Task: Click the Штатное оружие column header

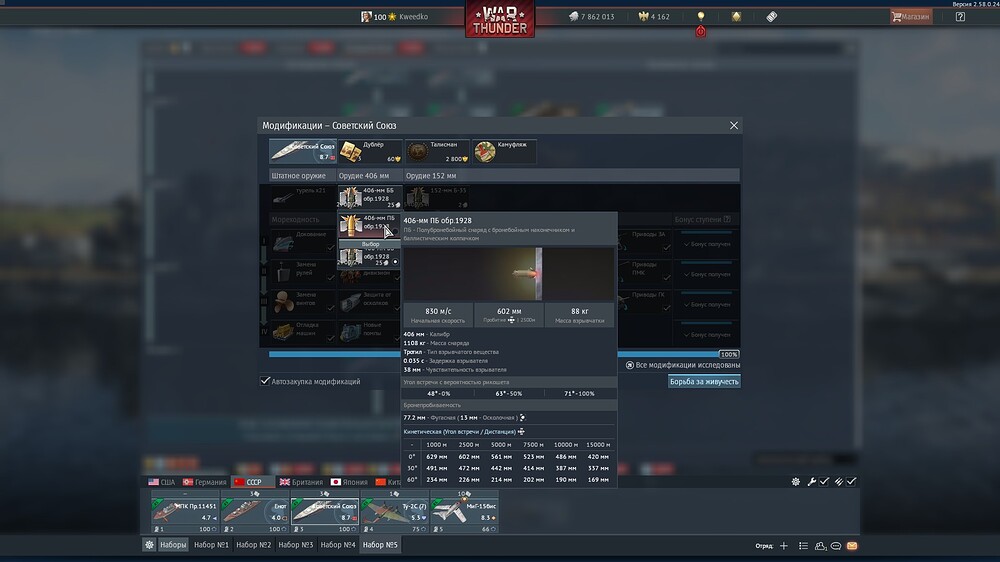Action: pyautogui.click(x=298, y=175)
